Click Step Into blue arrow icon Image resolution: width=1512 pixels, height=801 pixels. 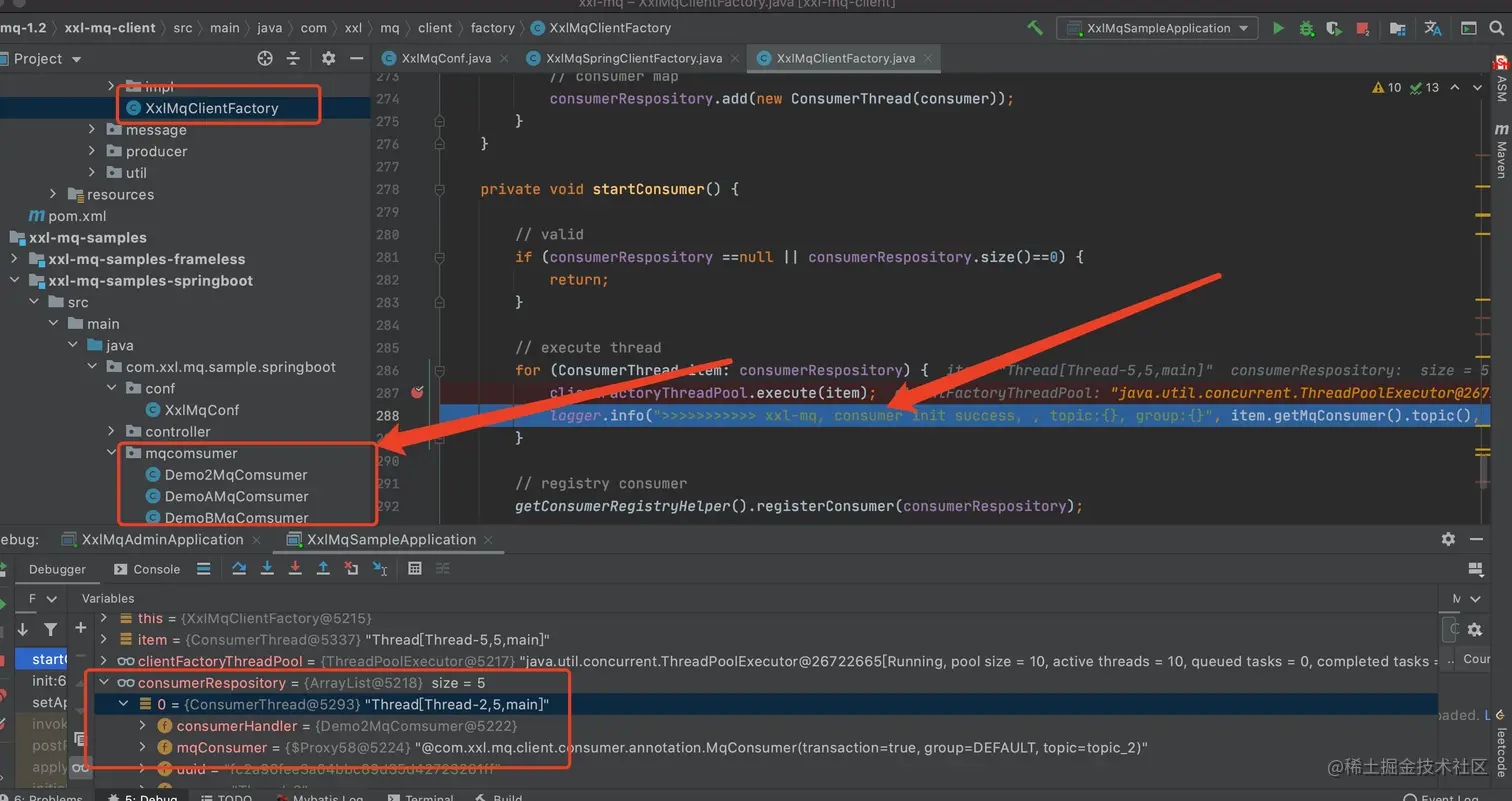267,569
